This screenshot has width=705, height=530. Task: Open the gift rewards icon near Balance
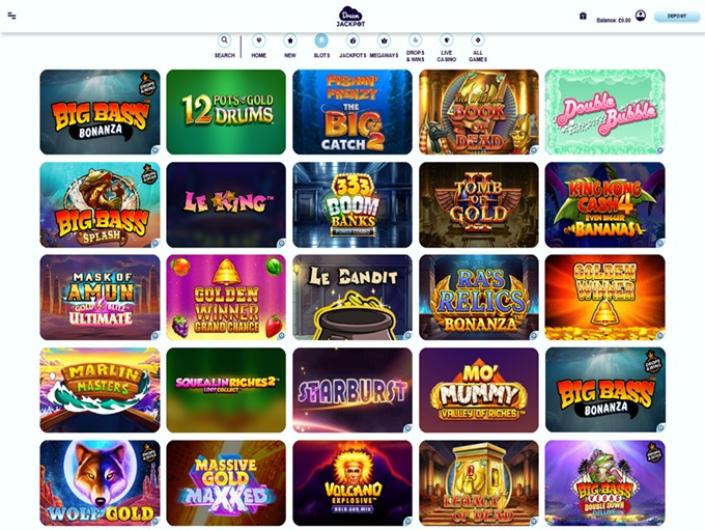point(583,16)
